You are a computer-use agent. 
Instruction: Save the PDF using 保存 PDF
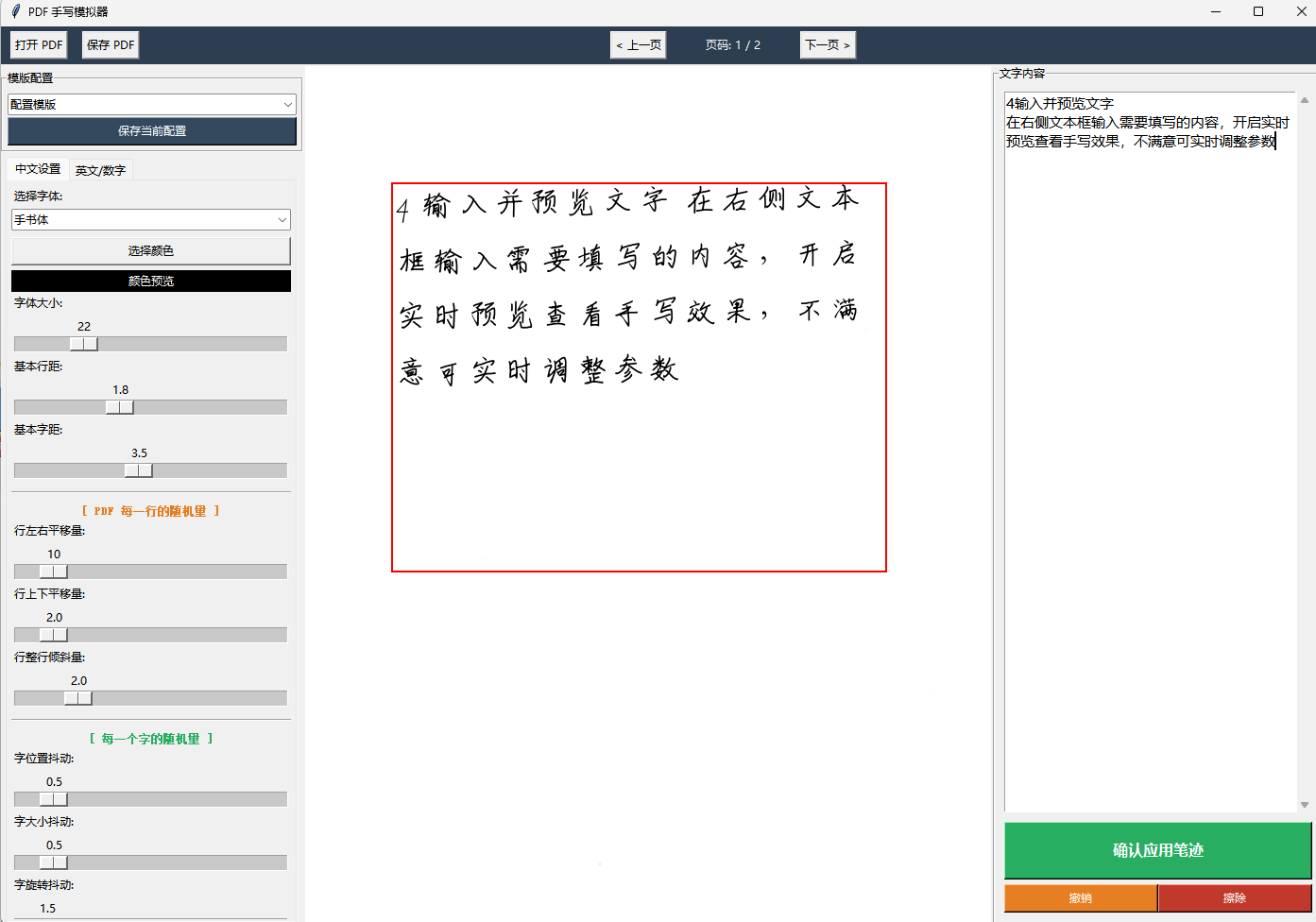click(x=110, y=44)
